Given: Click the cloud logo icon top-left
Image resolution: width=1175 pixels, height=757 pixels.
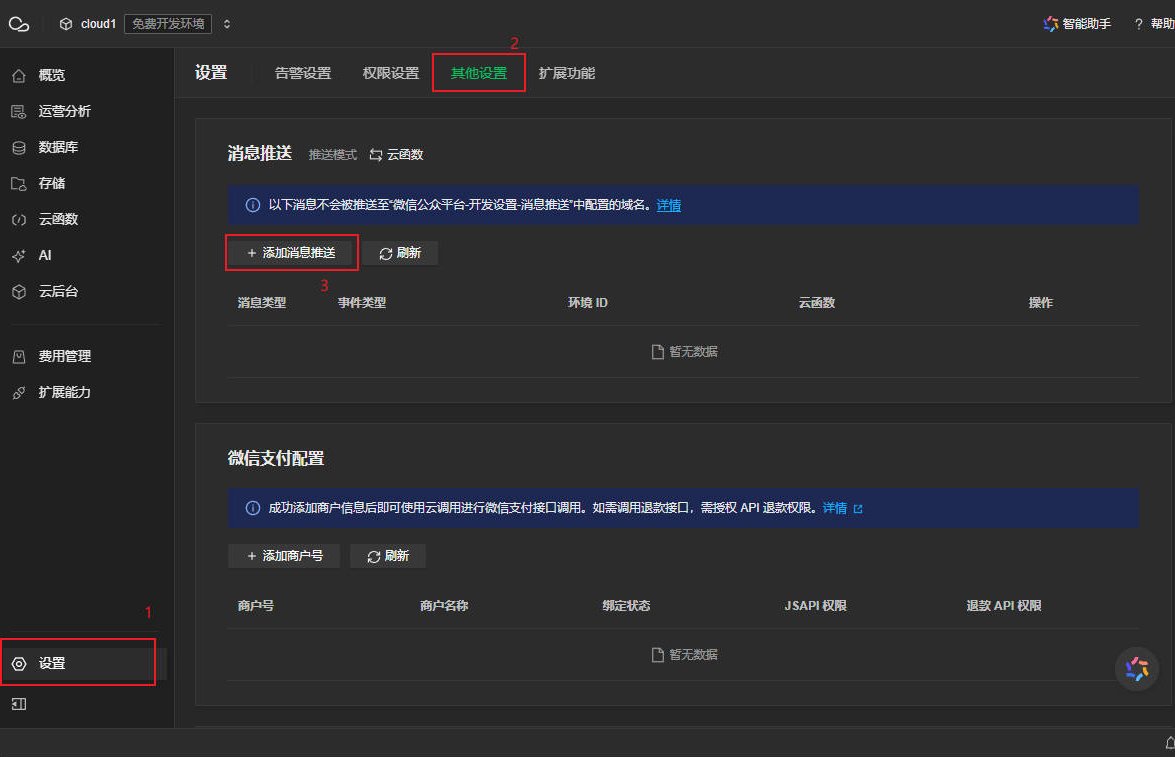Looking at the screenshot, I should pos(19,24).
